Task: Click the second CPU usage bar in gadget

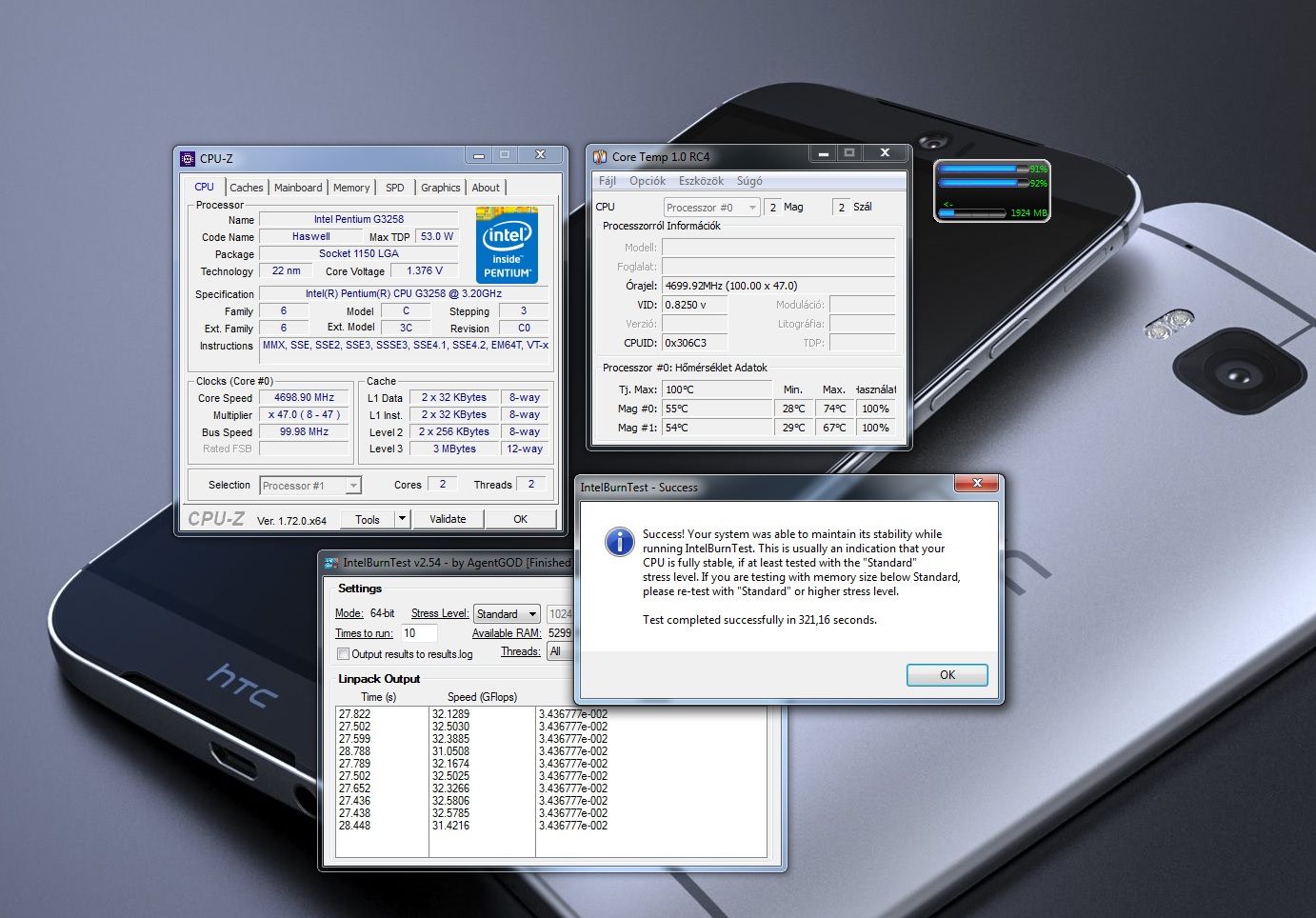Action: pyautogui.click(x=984, y=182)
